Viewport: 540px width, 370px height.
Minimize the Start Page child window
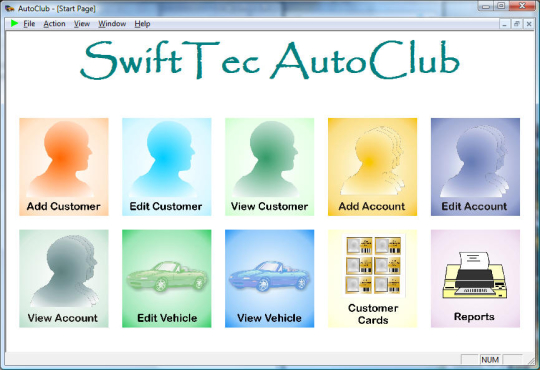click(x=505, y=24)
